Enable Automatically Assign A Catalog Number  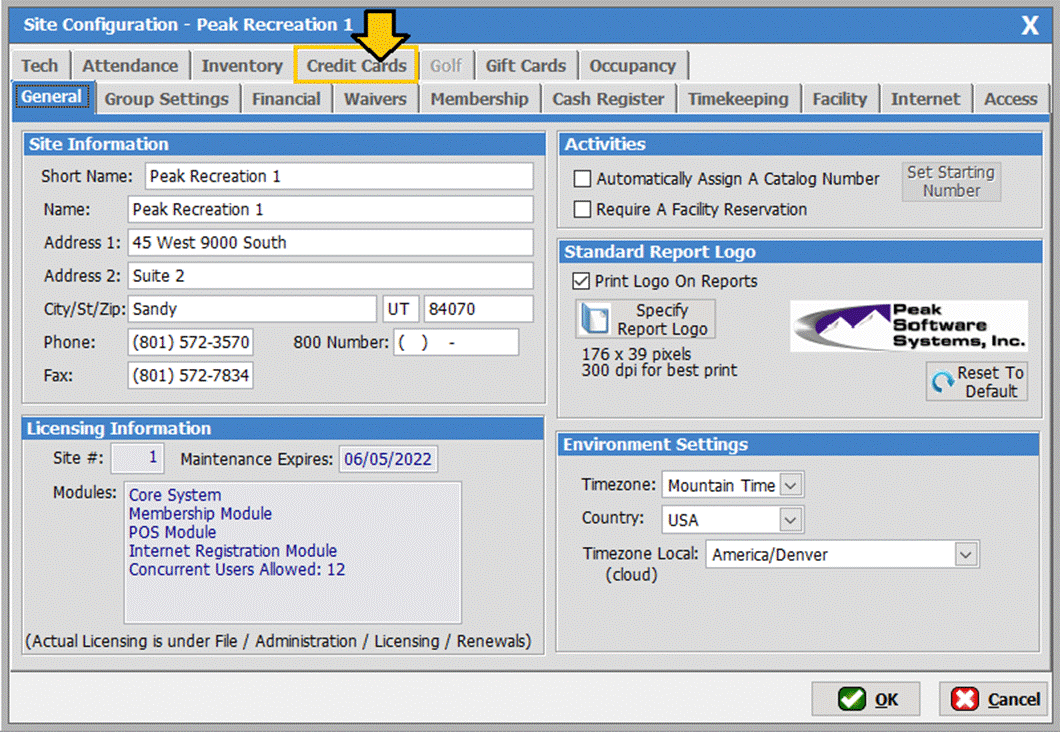point(582,179)
